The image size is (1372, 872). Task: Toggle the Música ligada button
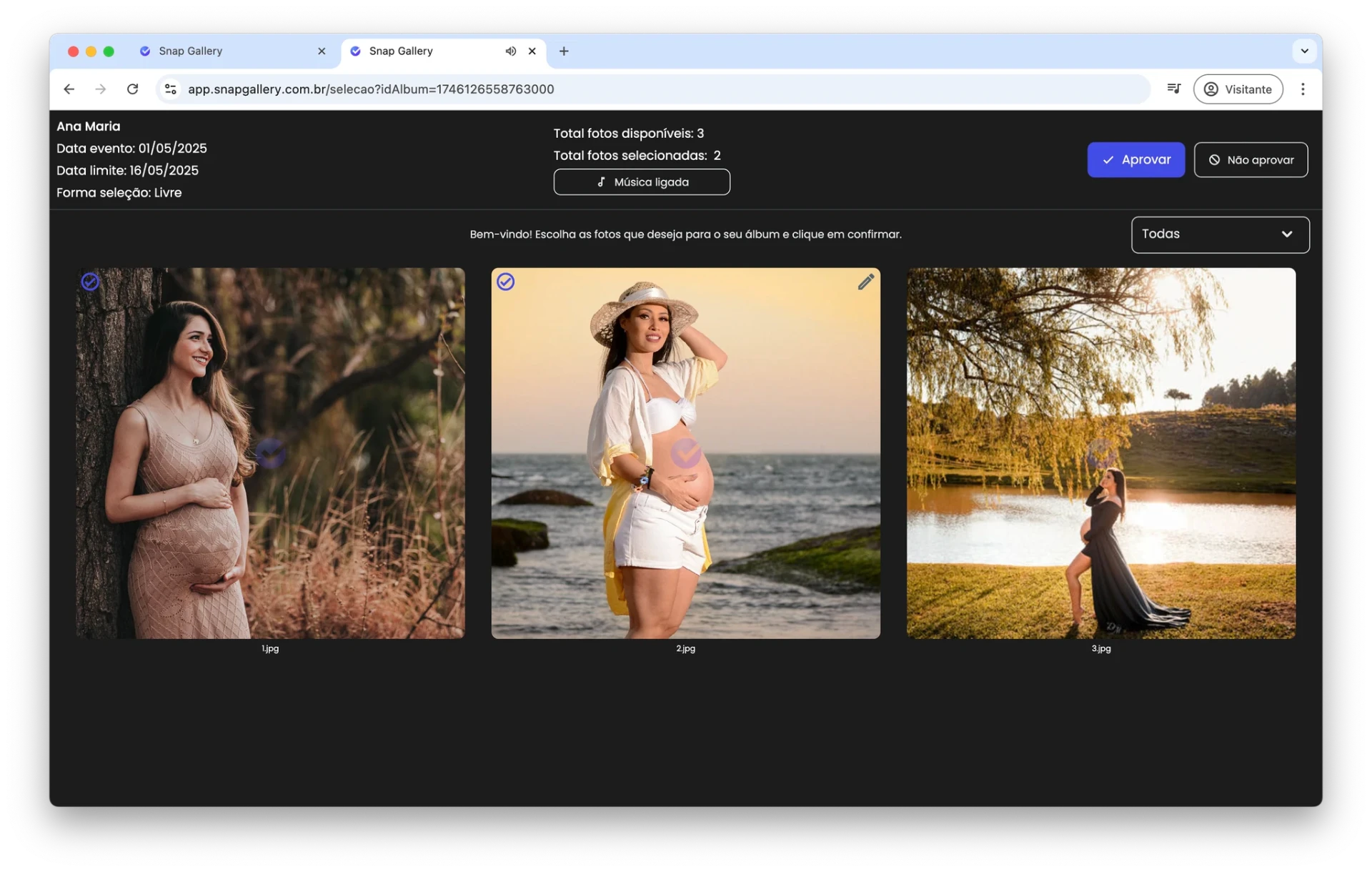point(641,182)
